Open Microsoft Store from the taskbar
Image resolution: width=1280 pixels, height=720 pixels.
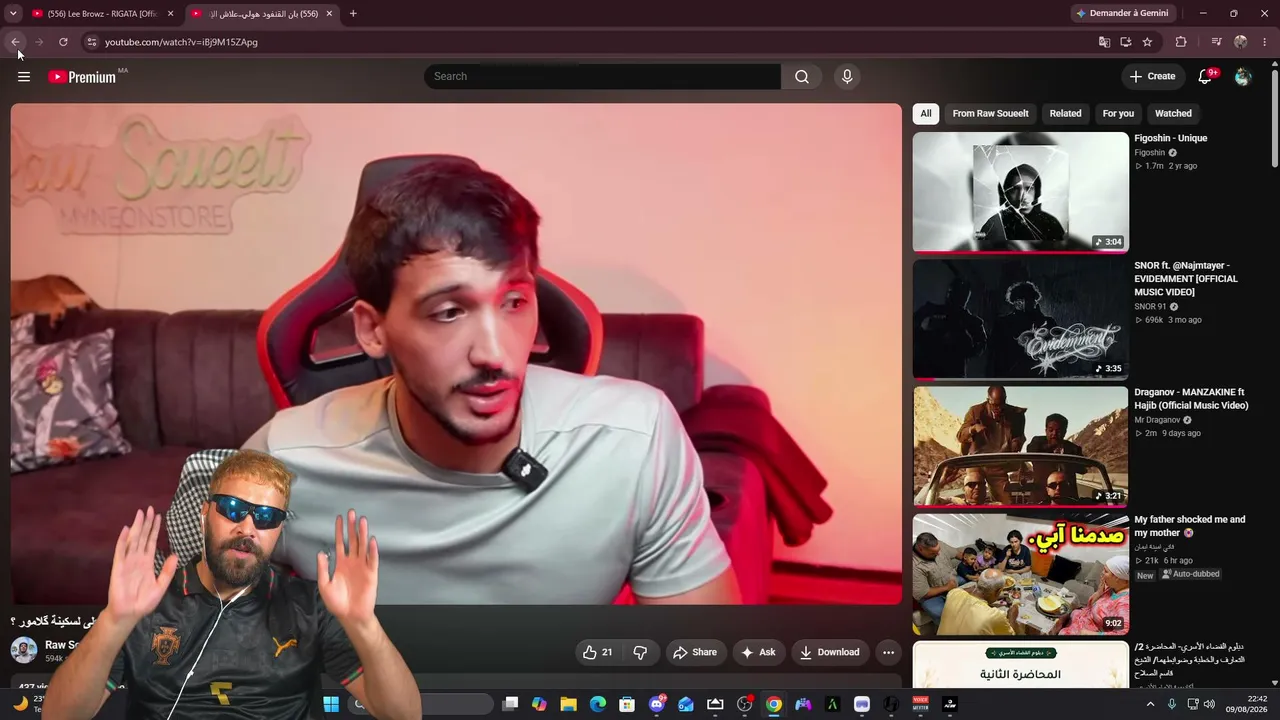627,704
